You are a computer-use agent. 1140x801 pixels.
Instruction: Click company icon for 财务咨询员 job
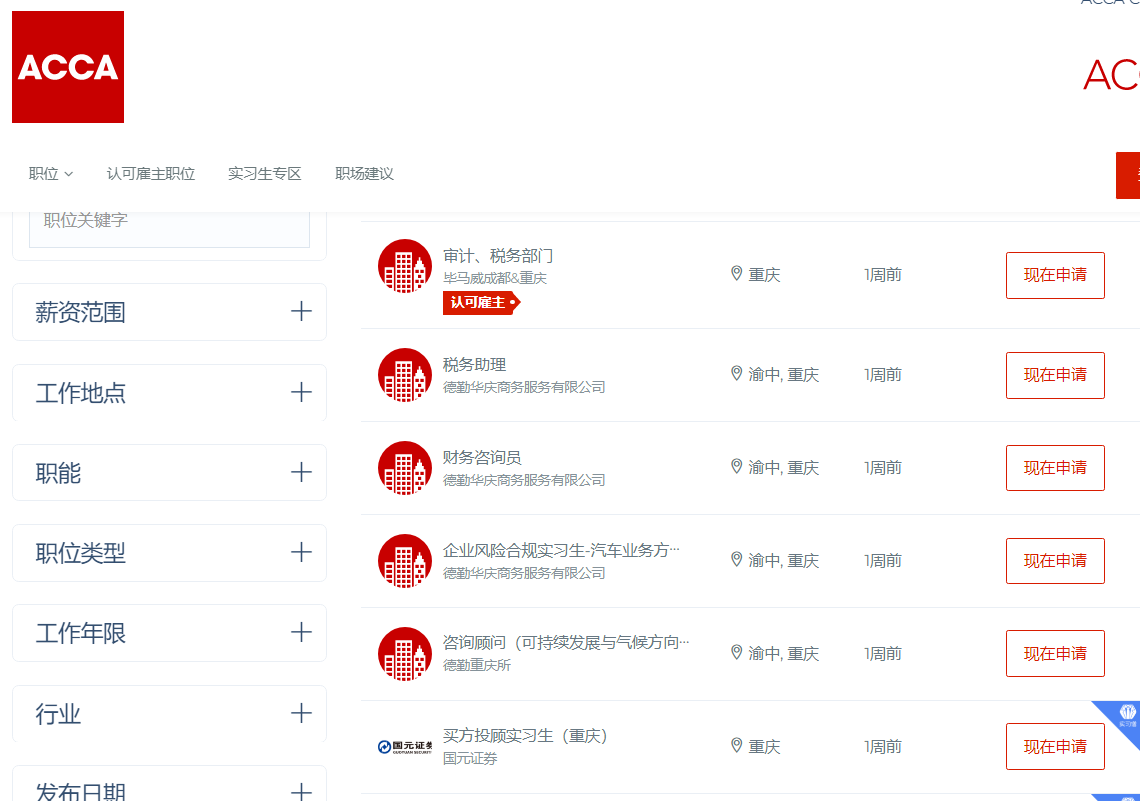405,468
